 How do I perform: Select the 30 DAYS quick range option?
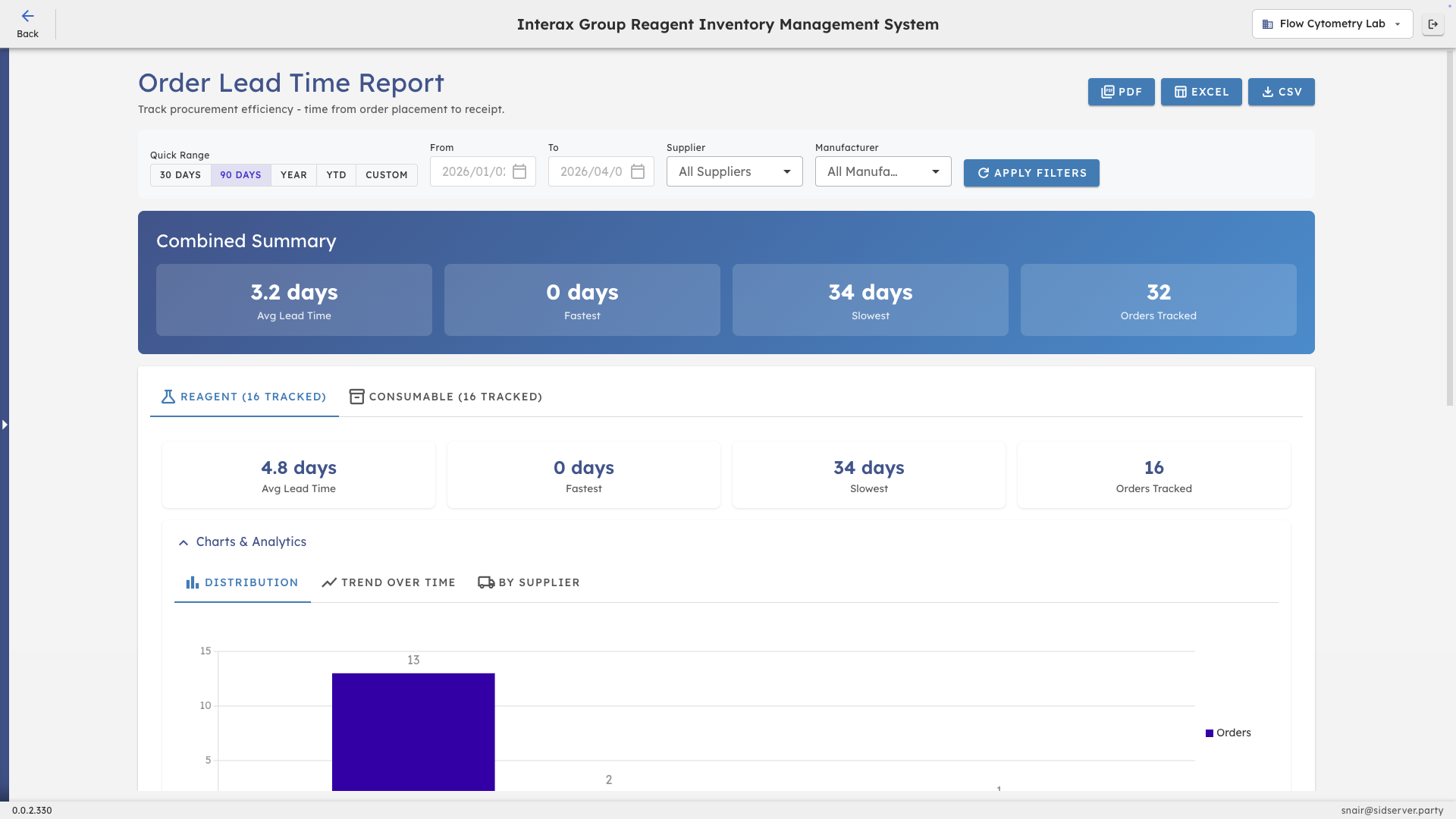180,174
